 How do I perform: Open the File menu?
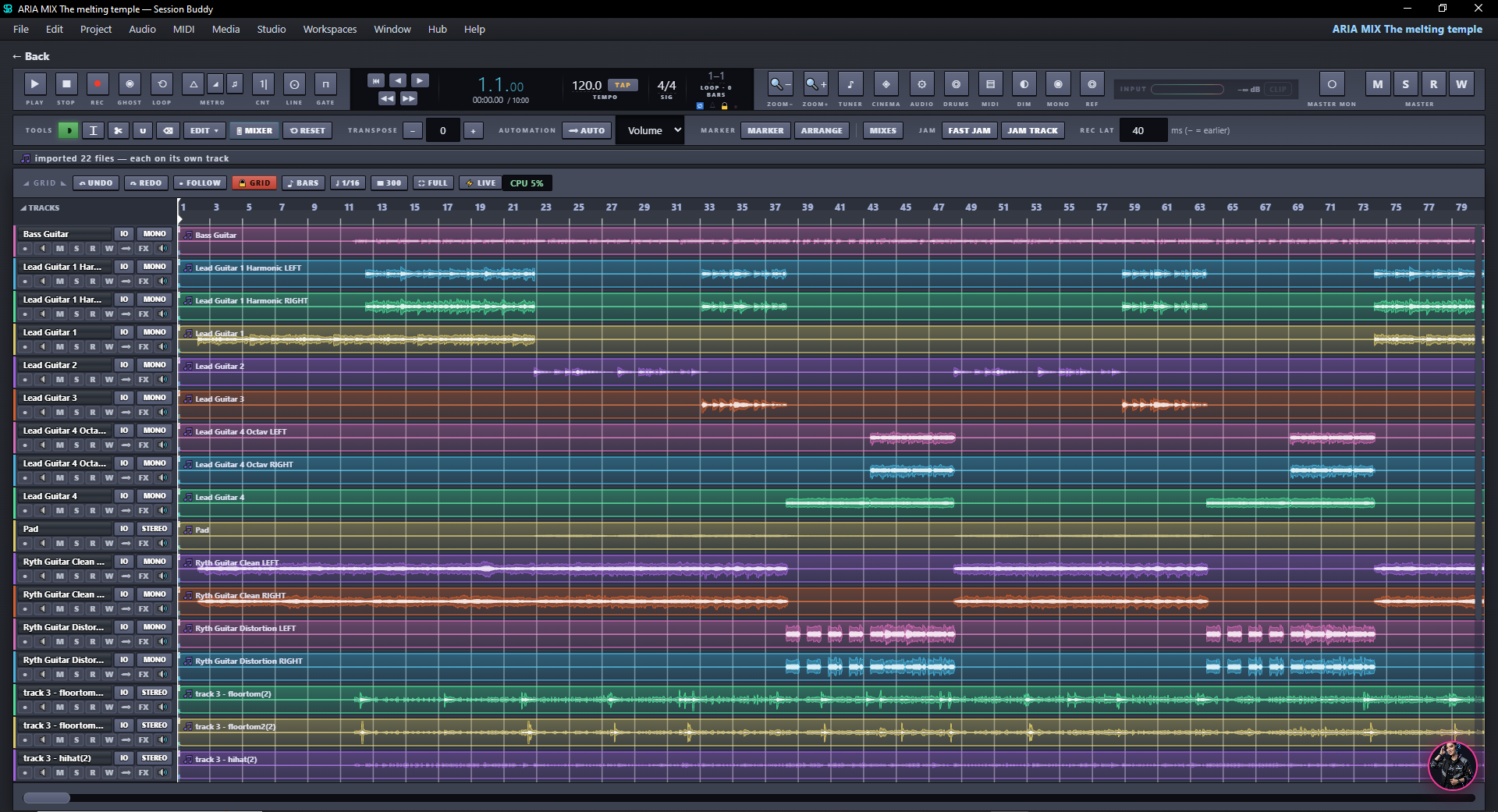[x=21, y=29]
